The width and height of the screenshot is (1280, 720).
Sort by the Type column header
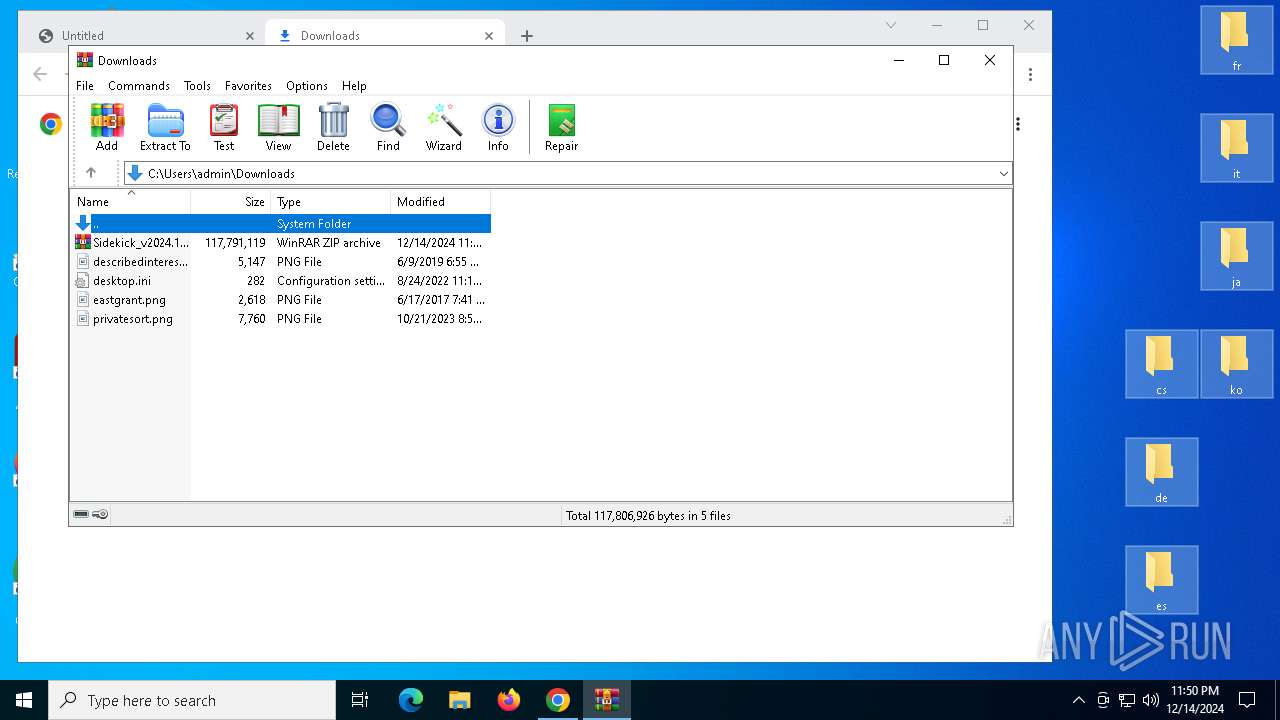[x=331, y=201]
